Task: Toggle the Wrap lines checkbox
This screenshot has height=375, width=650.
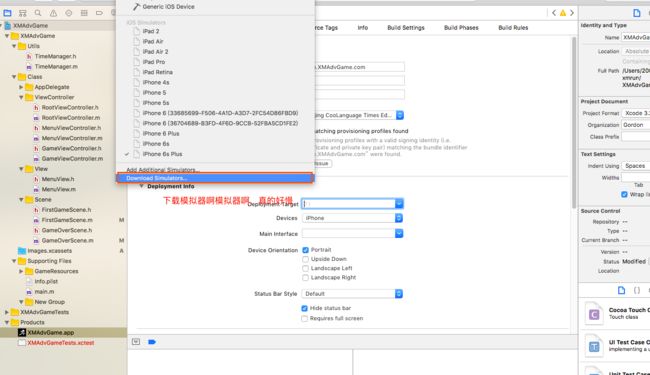Action: [624, 194]
